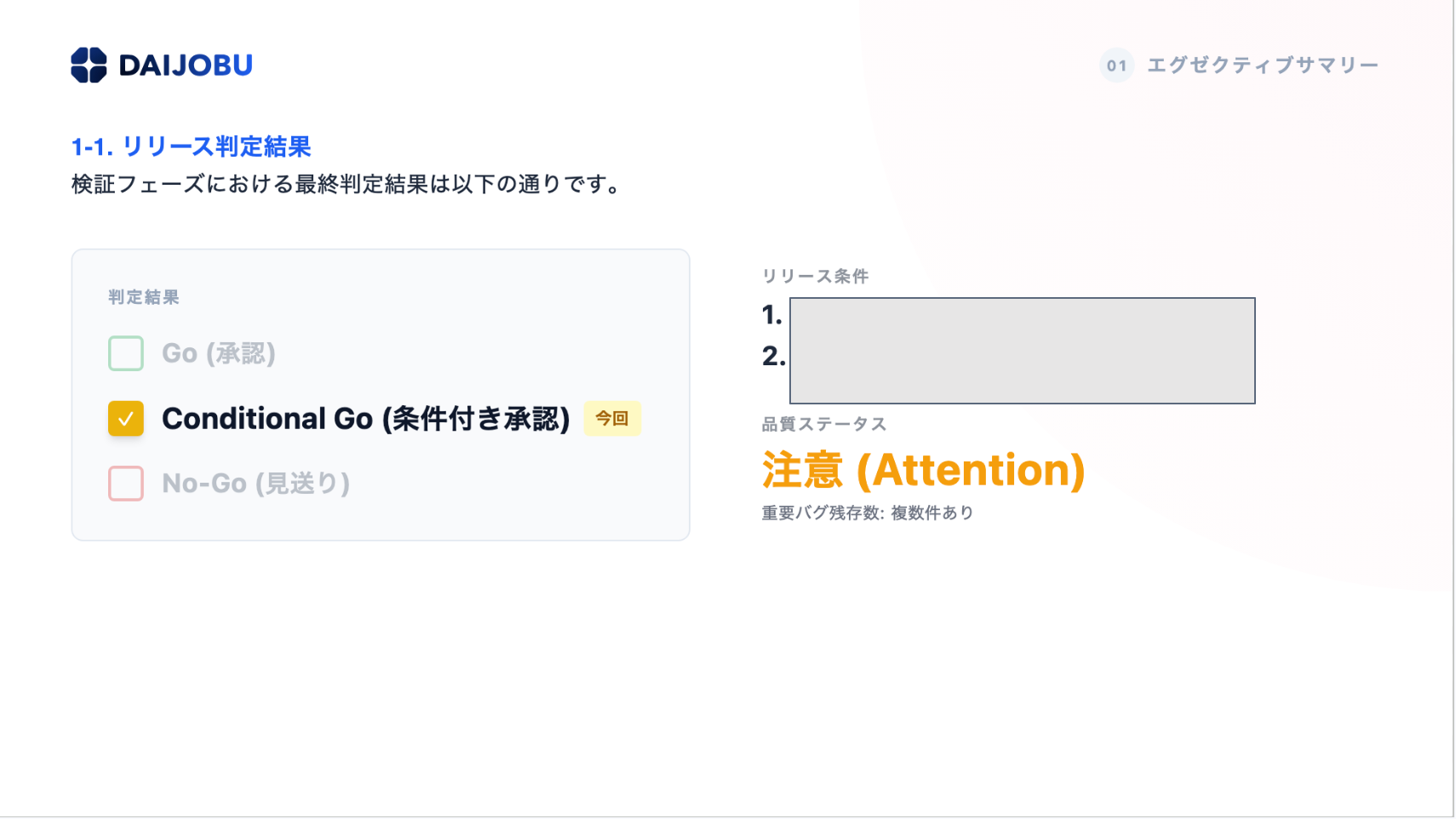Click the 重要バグ残存数 note text
Screen dimensions: 1456x819
point(867,513)
